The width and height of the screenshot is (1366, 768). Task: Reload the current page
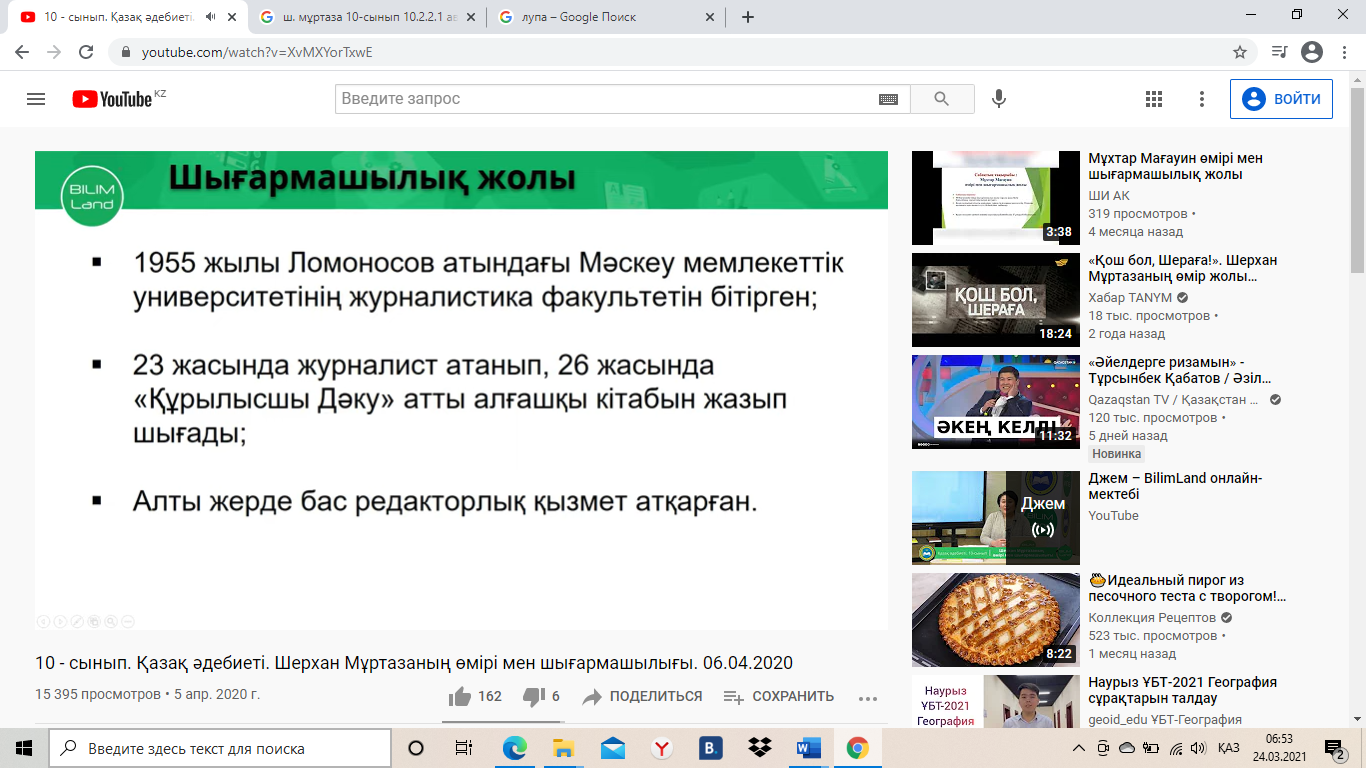pos(86,52)
